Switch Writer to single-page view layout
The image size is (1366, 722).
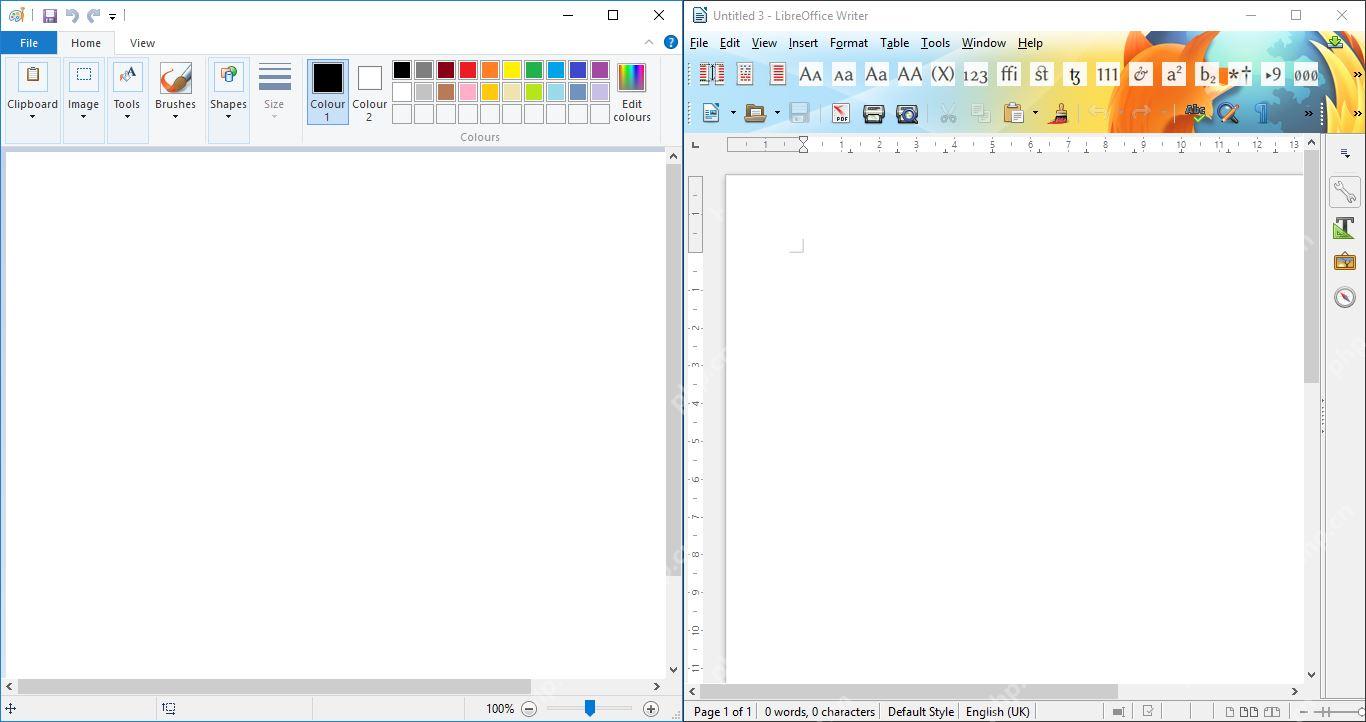pyautogui.click(x=1230, y=712)
